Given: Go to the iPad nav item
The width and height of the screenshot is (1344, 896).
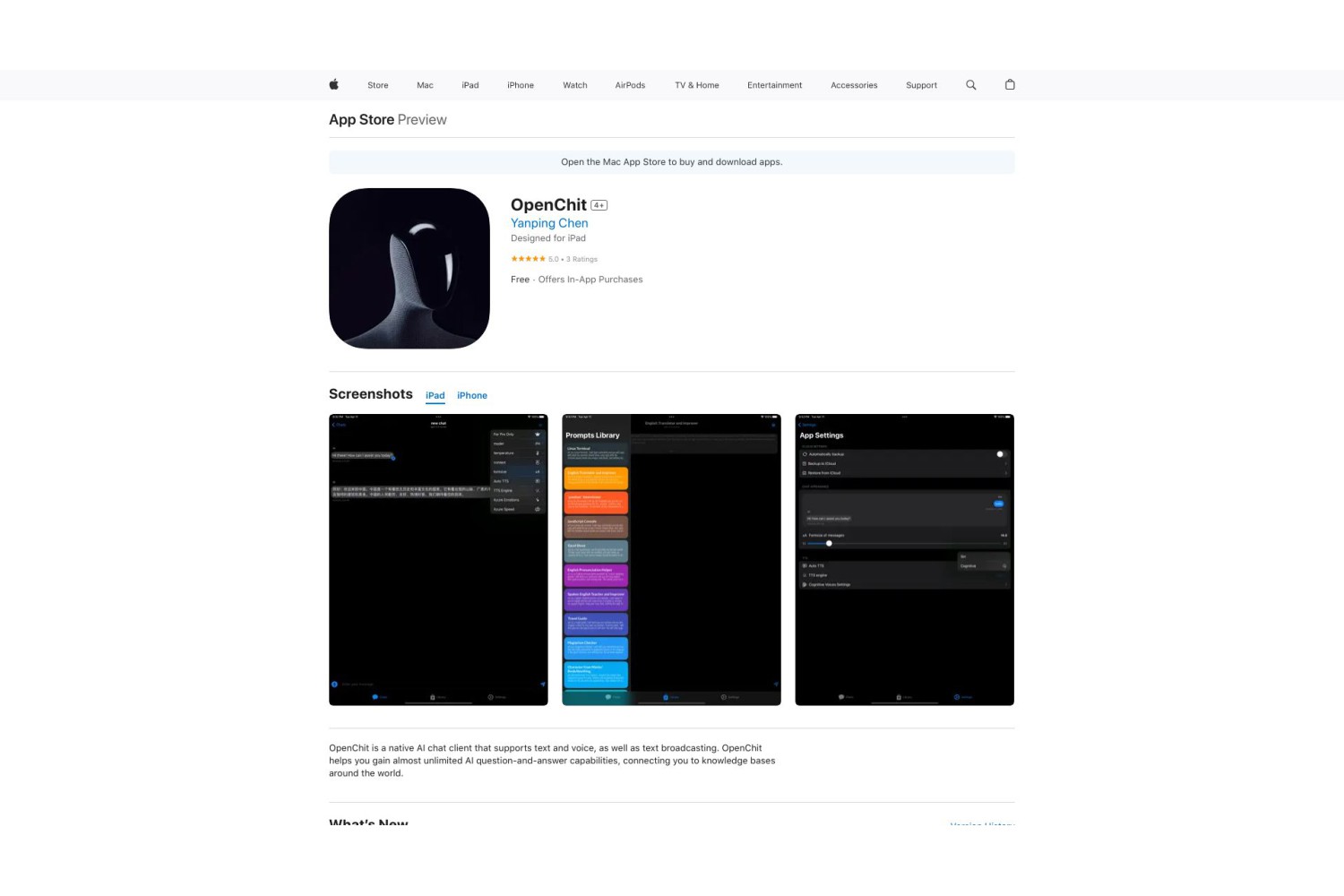Looking at the screenshot, I should (x=470, y=85).
